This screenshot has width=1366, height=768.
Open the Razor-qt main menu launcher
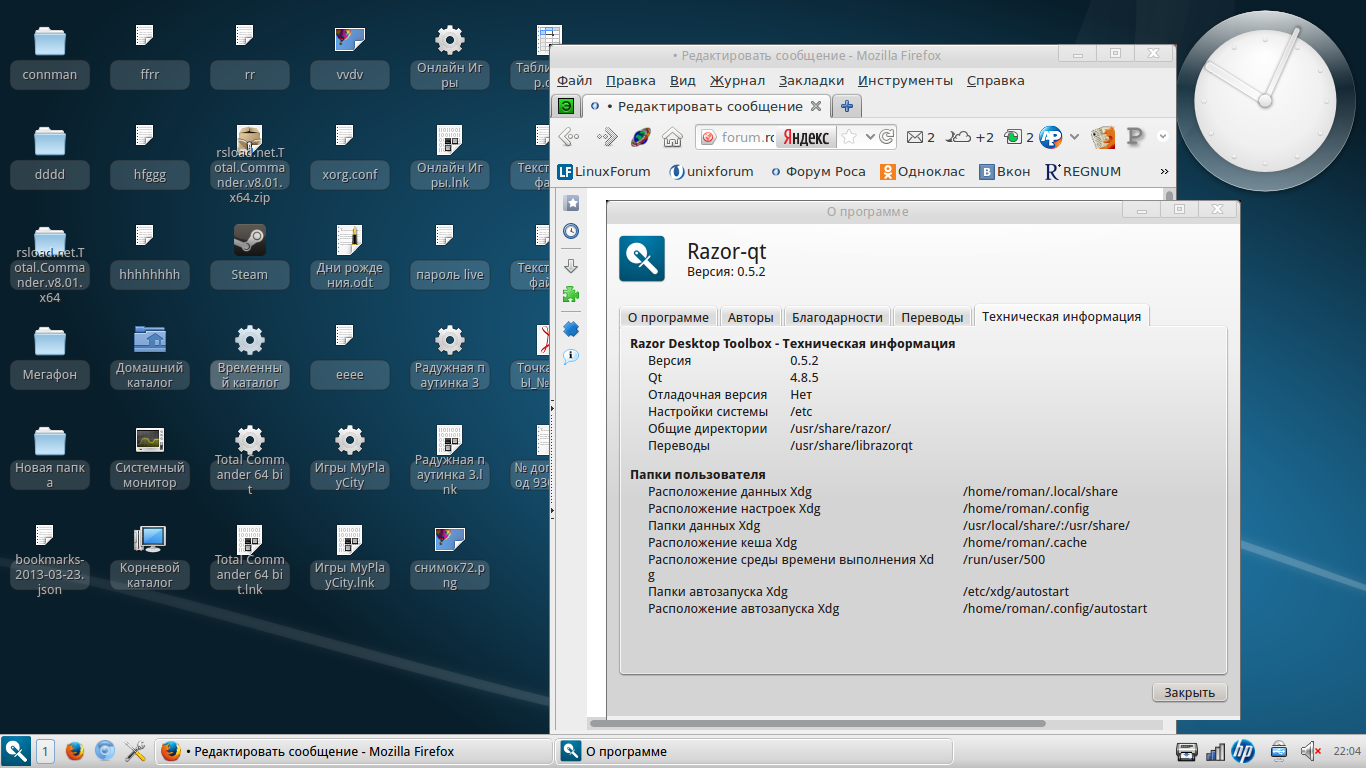16,751
